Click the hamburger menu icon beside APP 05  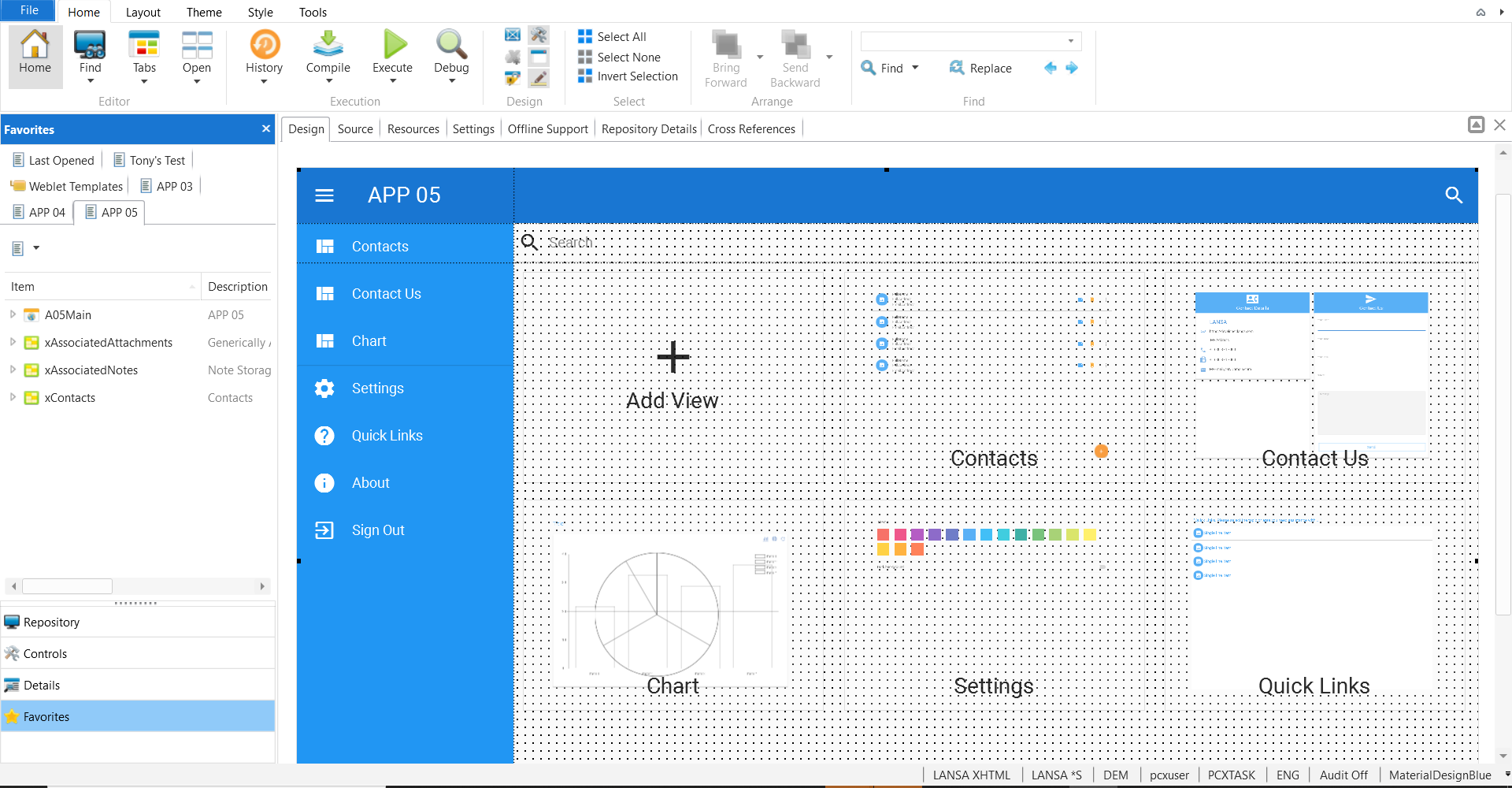pos(324,195)
